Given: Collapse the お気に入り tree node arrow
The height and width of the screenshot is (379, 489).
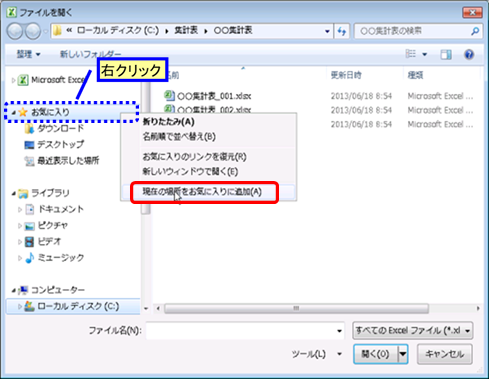Looking at the screenshot, I should click(13, 113).
